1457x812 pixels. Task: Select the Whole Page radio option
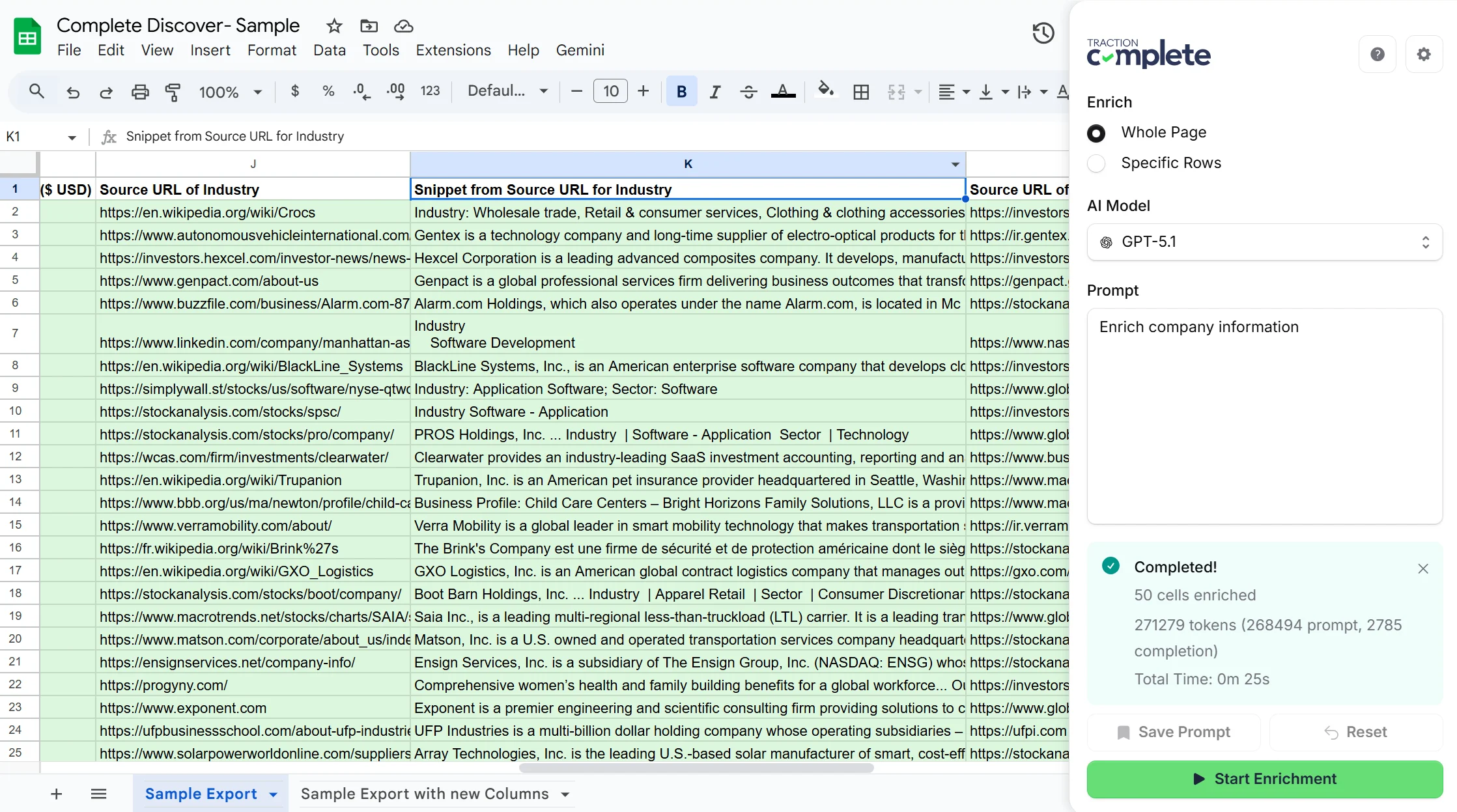[1096, 133]
